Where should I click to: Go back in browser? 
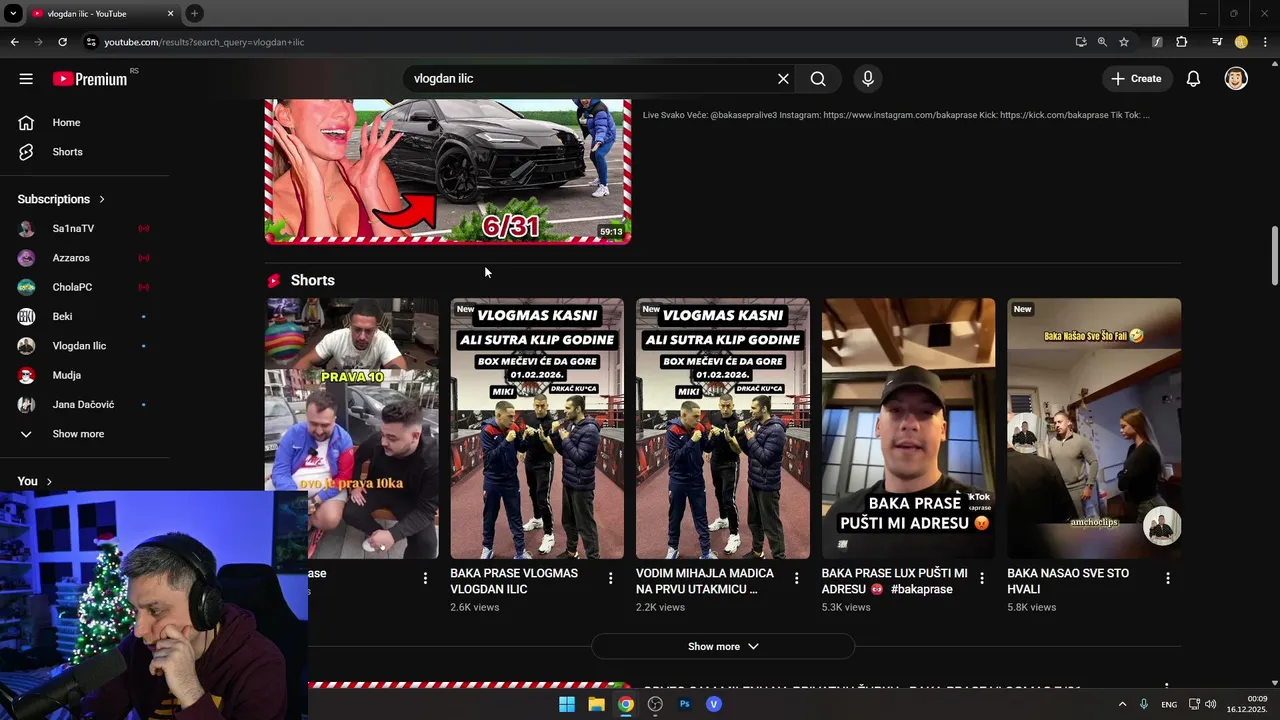[14, 42]
